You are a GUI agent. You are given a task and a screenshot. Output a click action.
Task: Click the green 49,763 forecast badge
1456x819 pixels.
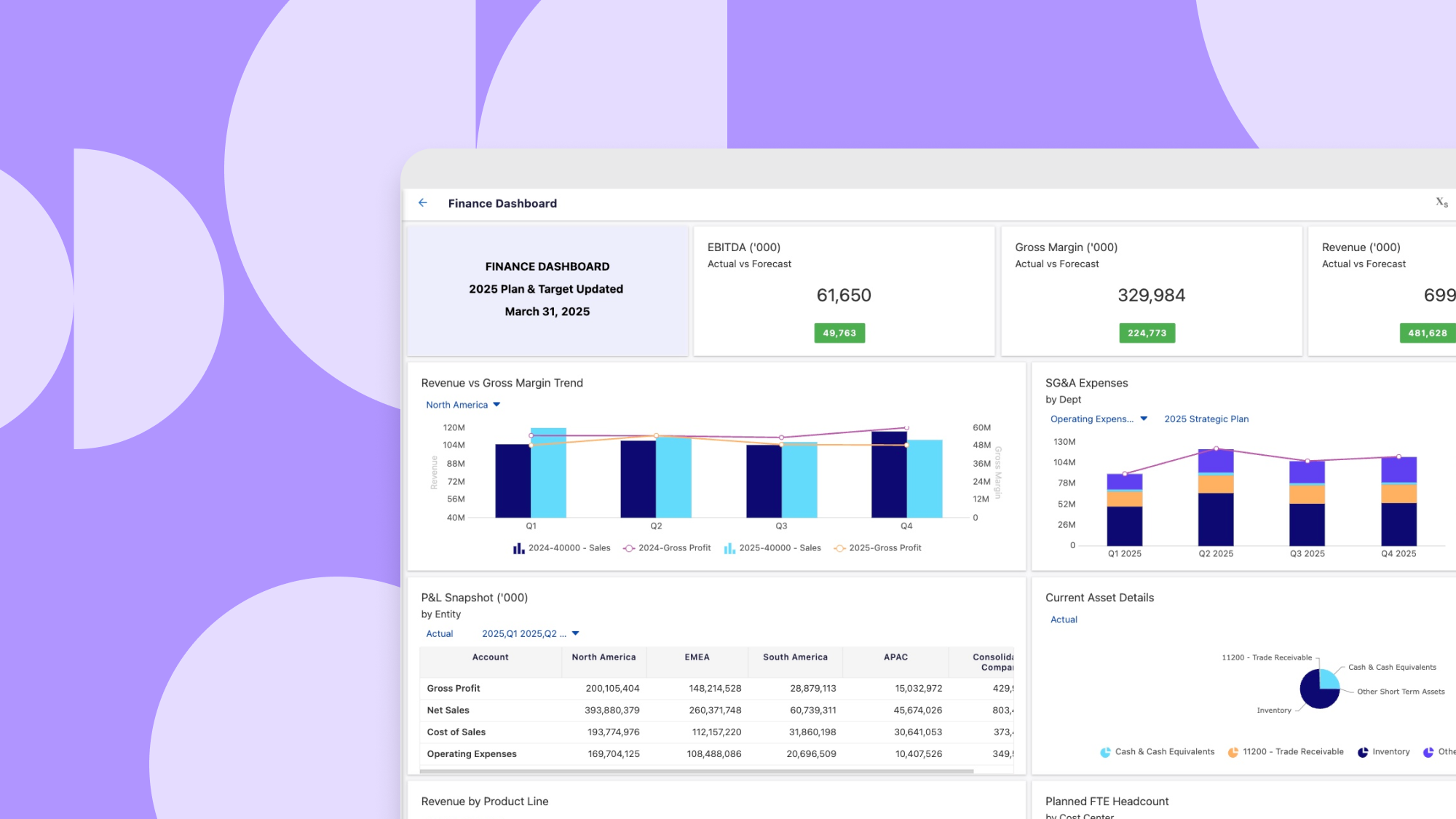pos(839,333)
